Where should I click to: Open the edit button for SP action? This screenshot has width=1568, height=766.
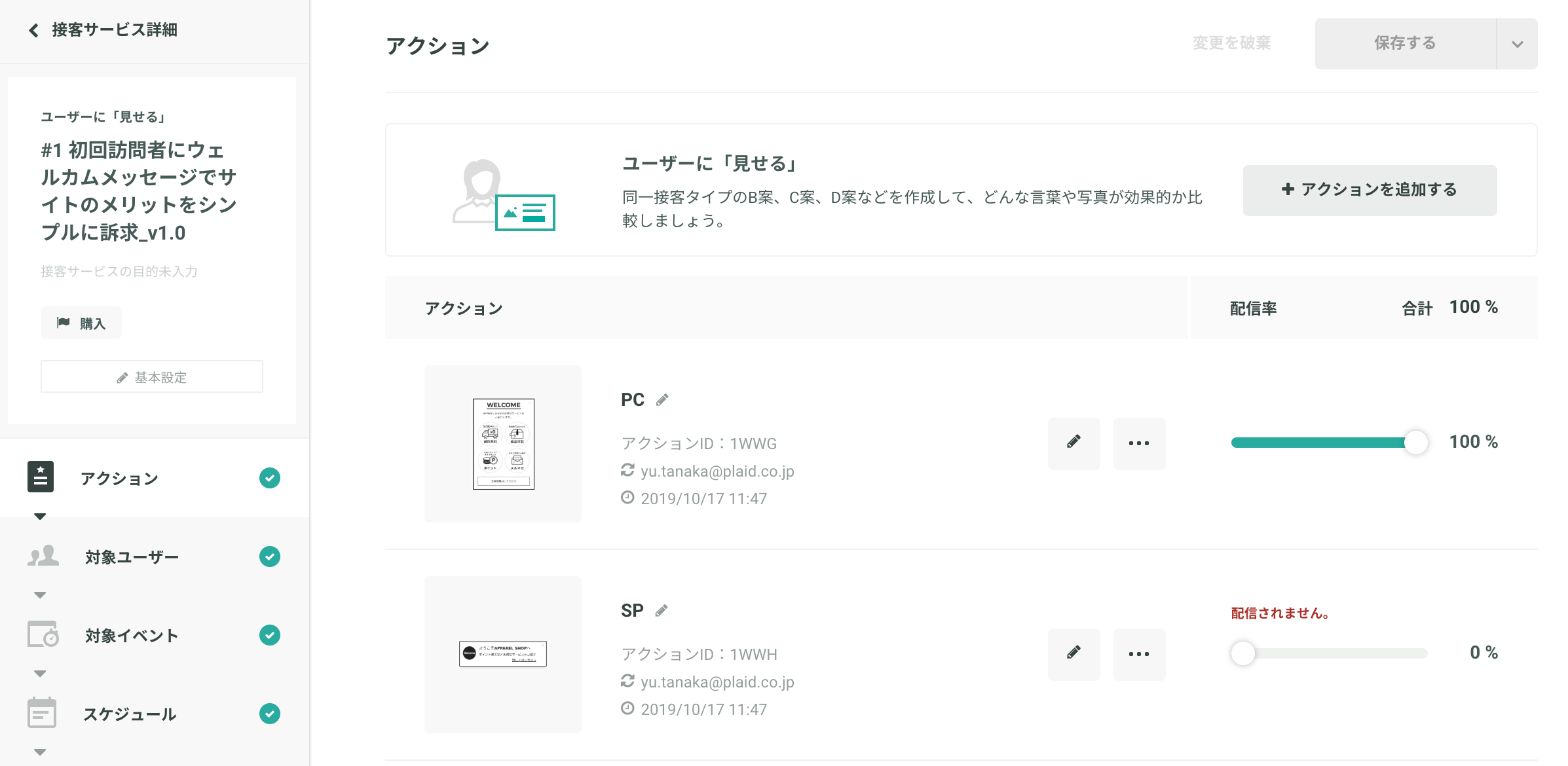[x=1073, y=654]
